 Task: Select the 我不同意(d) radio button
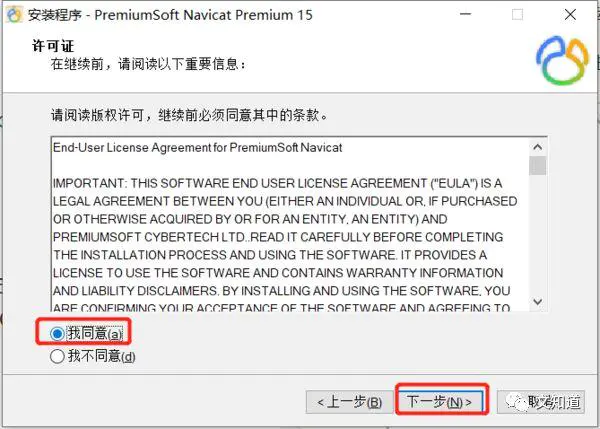57,356
